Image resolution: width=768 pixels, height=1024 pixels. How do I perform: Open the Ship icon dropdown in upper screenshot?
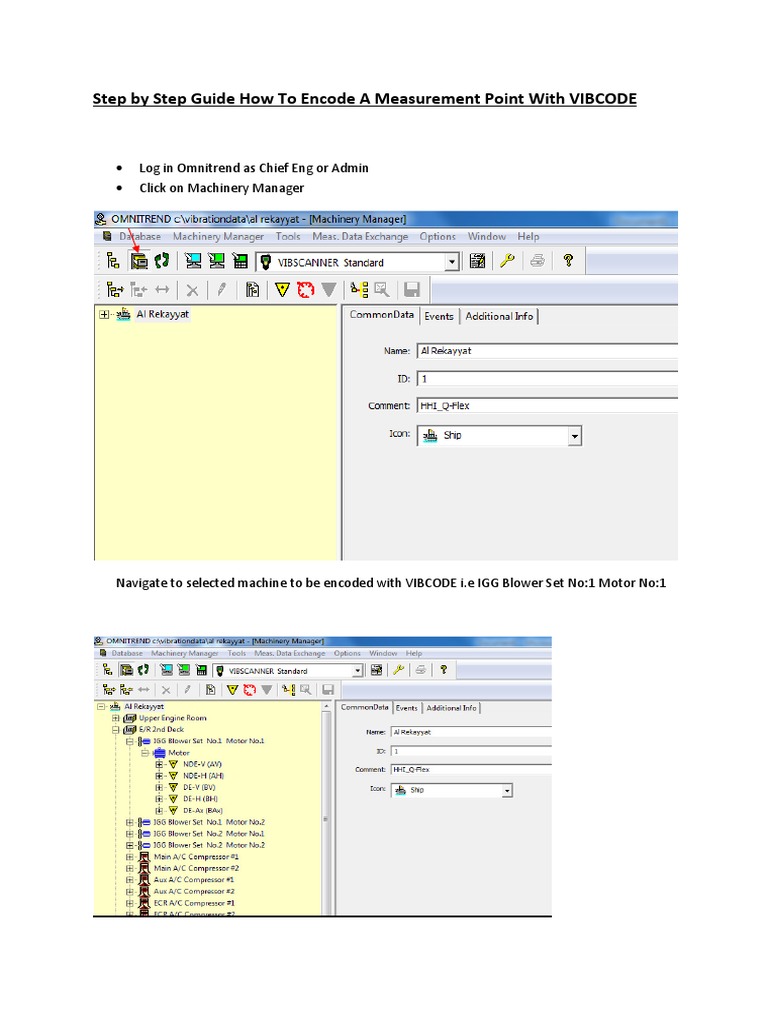tap(574, 436)
